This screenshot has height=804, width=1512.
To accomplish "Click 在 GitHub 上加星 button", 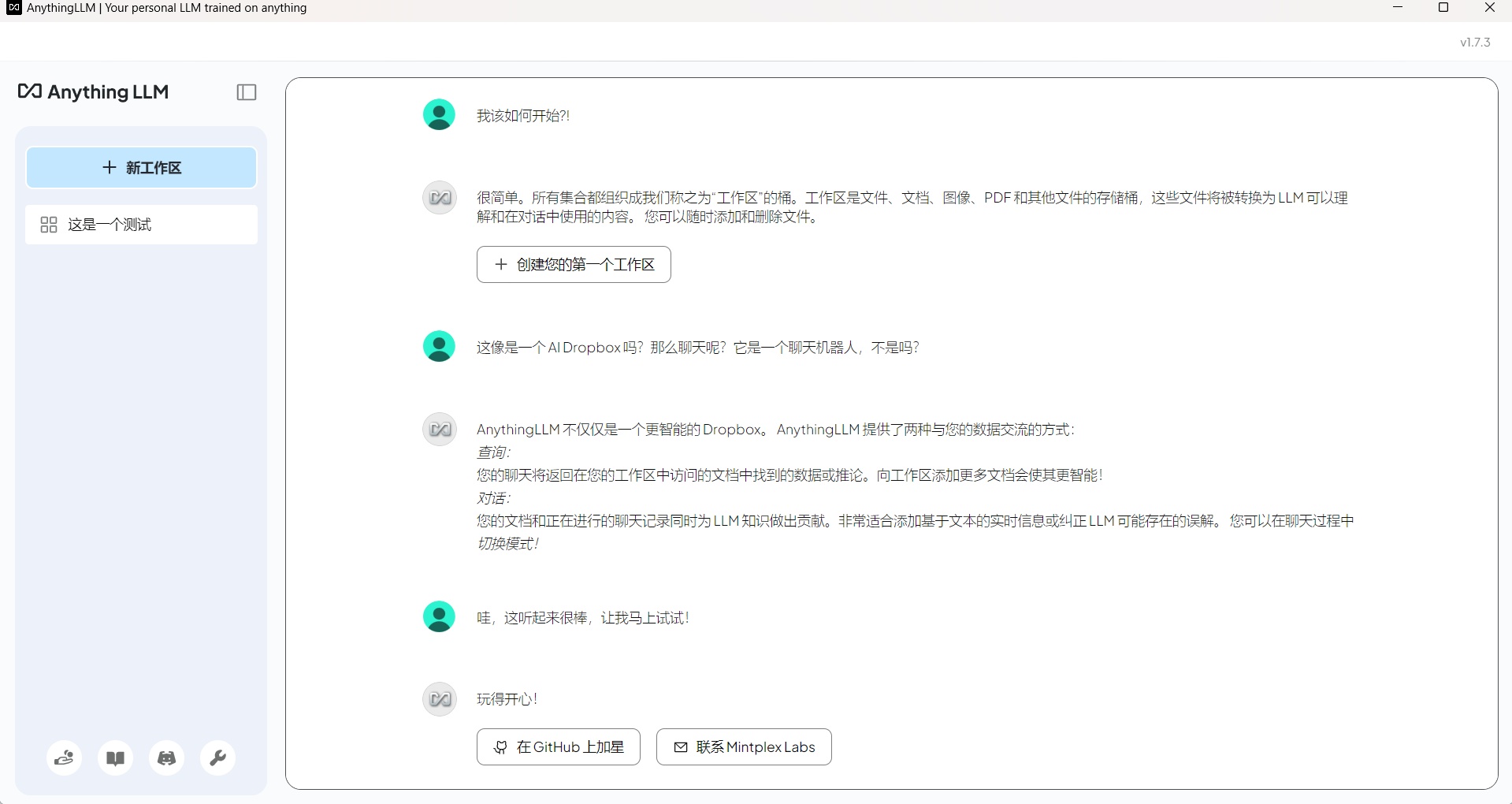I will 559,747.
